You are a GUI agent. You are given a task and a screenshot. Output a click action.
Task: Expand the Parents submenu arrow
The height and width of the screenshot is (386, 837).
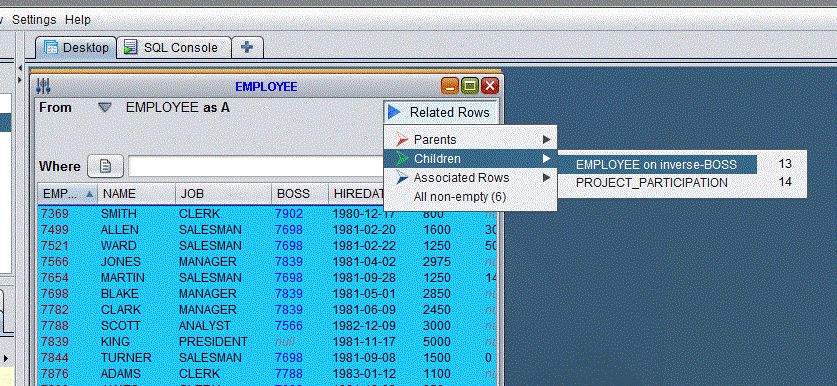[x=546, y=140]
